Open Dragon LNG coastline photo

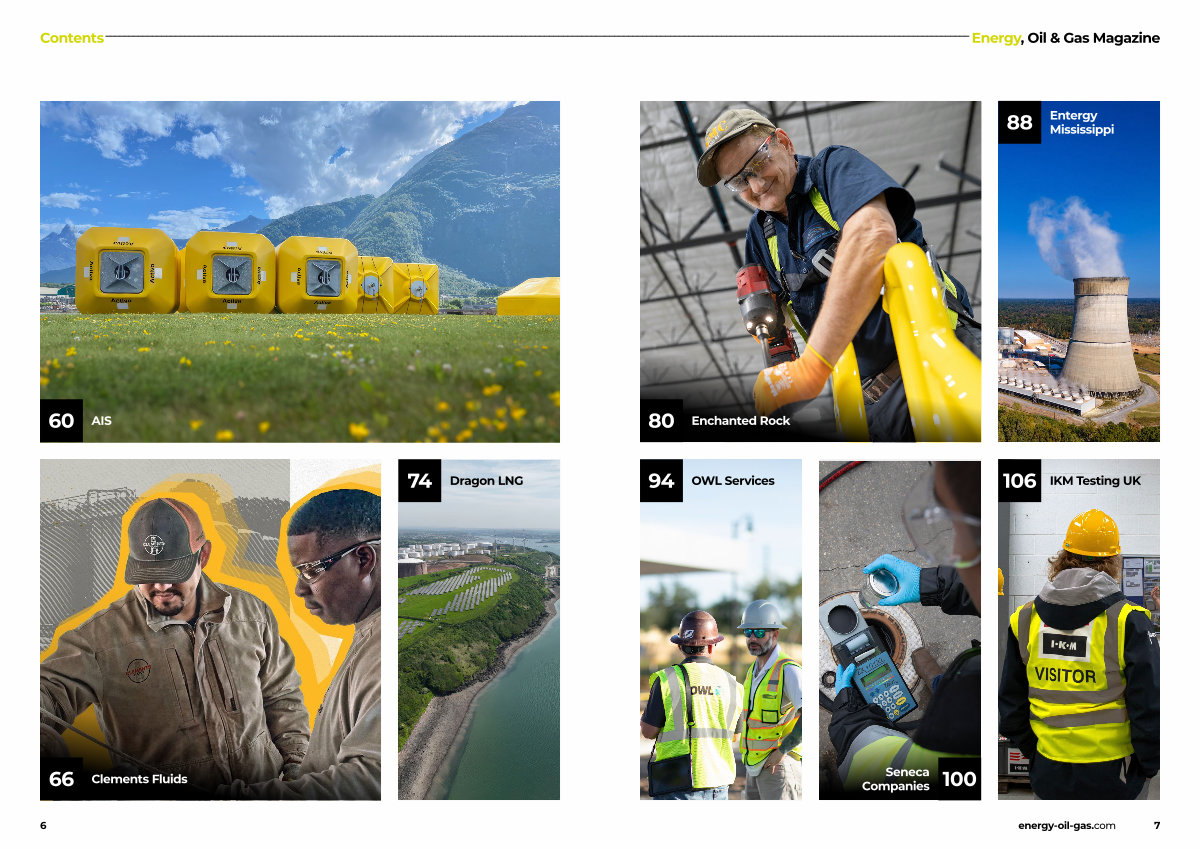[479, 630]
